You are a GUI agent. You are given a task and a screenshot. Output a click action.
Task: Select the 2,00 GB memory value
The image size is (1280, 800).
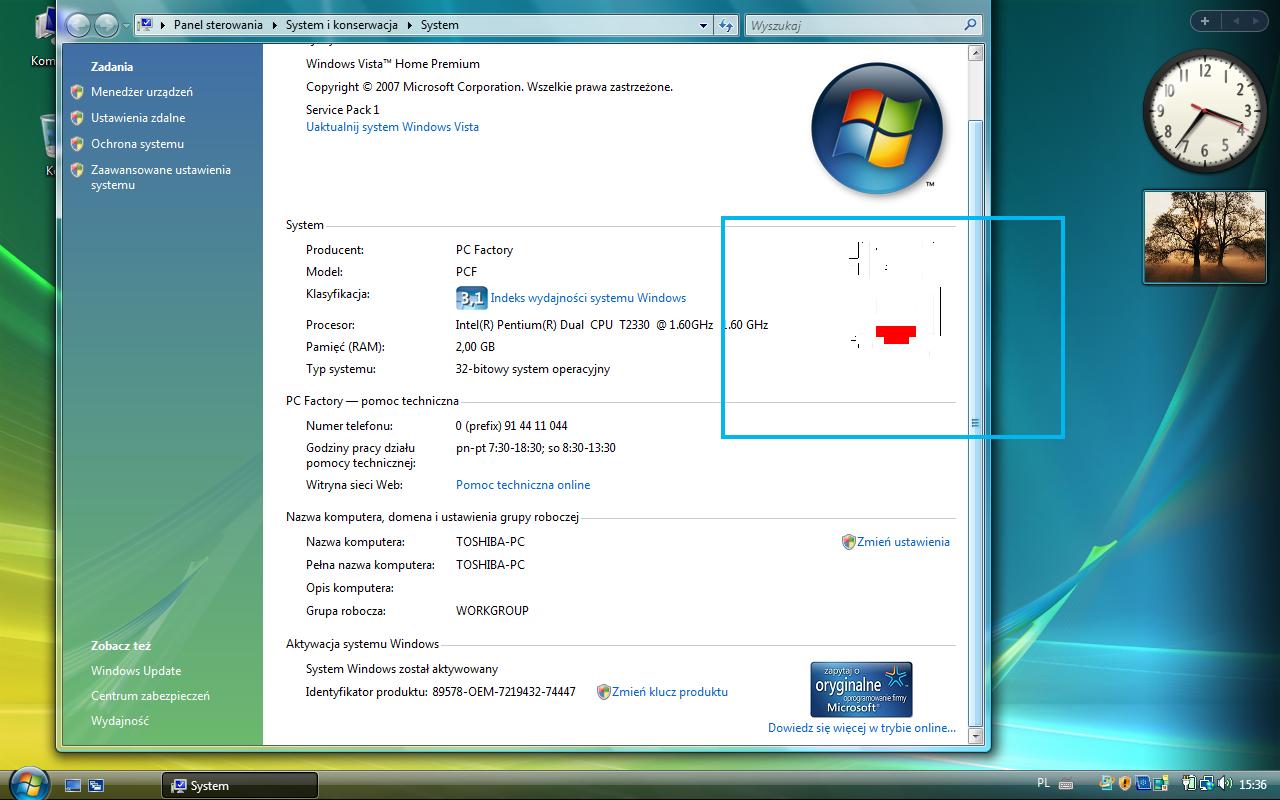click(x=475, y=347)
